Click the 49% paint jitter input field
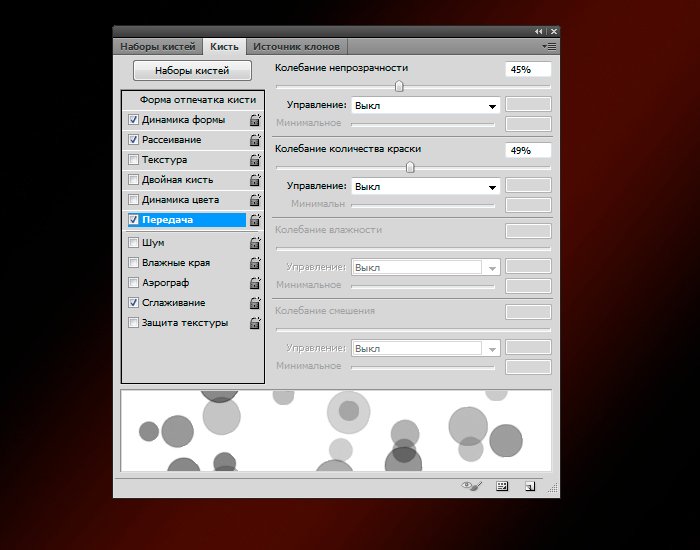This screenshot has width=700, height=550. coord(528,150)
